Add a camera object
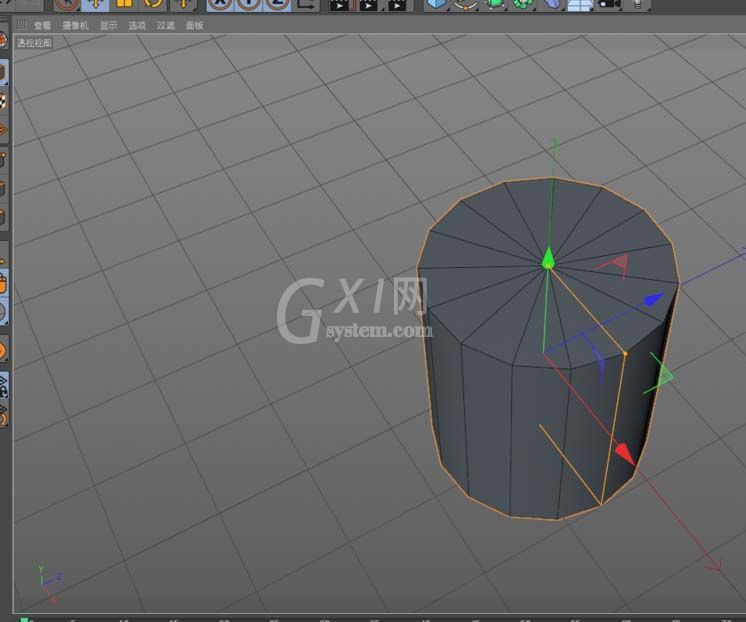 609,4
